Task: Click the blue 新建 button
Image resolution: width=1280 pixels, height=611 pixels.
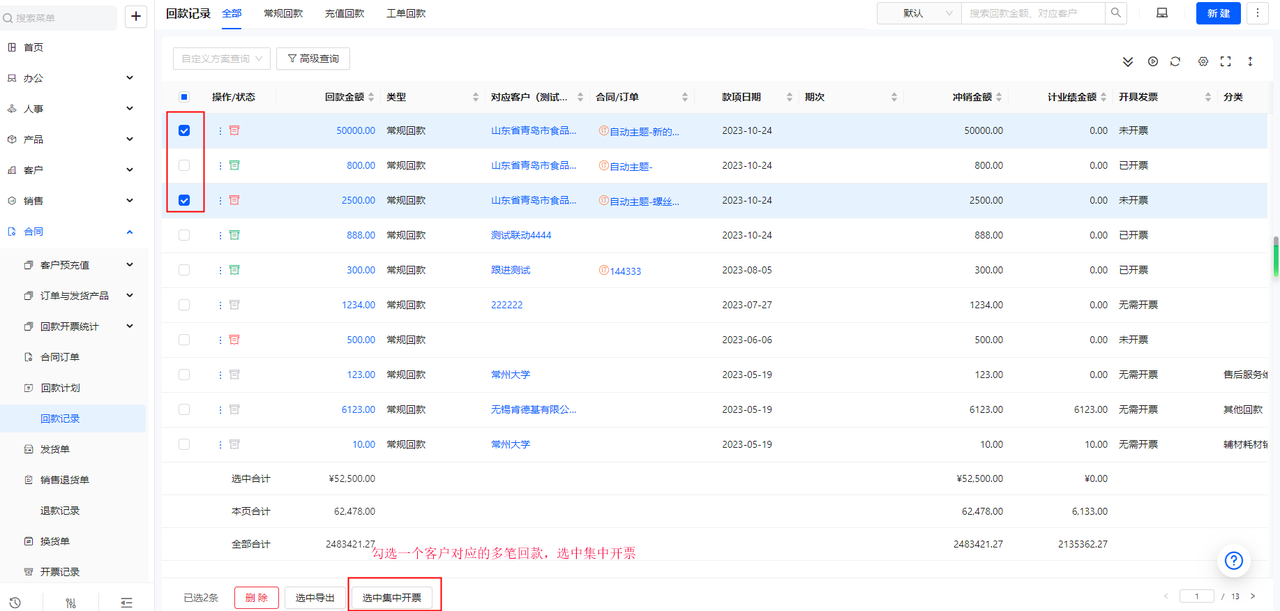Action: click(x=1218, y=13)
